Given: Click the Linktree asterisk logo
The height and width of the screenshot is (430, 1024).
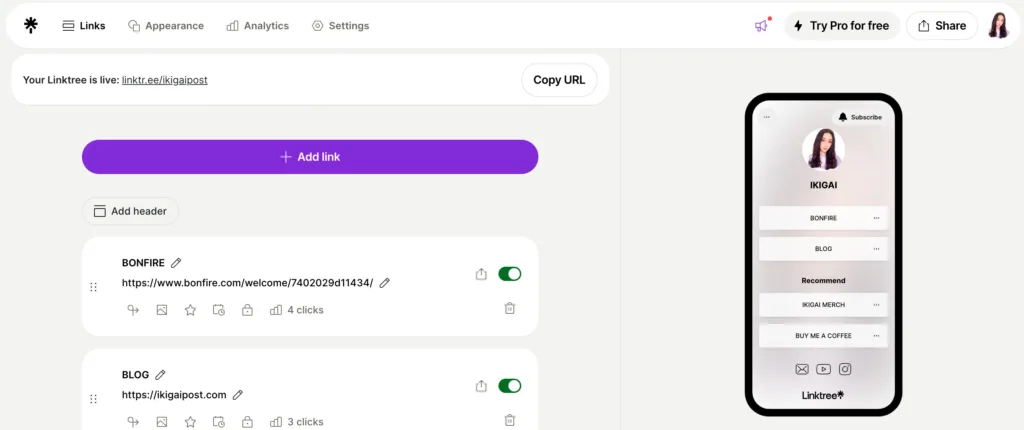Looking at the screenshot, I should [x=31, y=25].
